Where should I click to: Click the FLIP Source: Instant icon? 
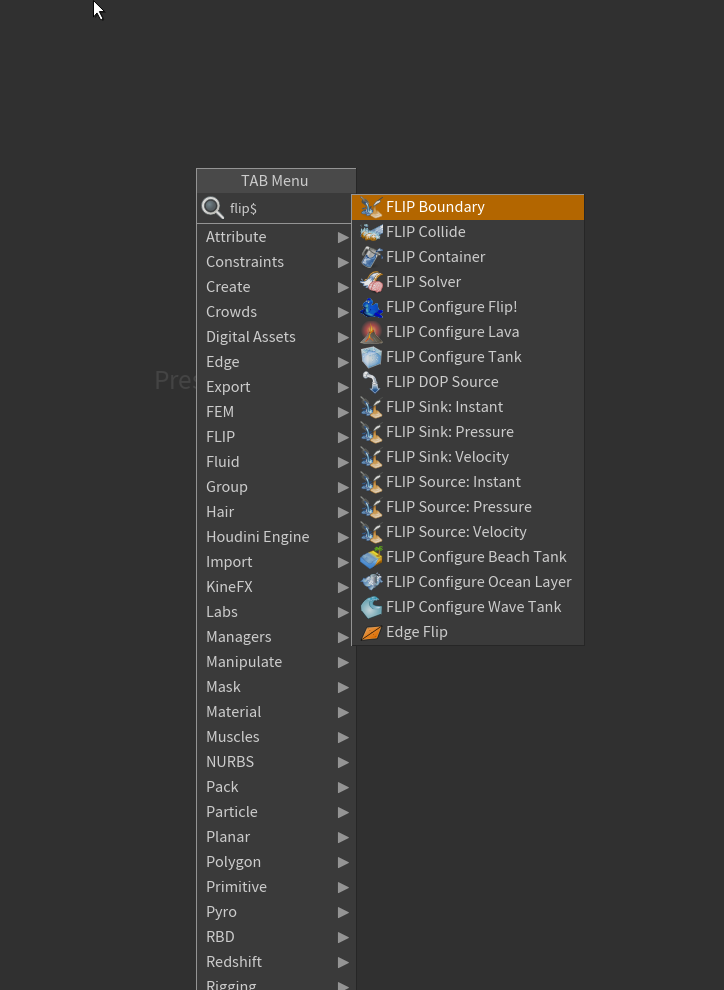click(371, 482)
